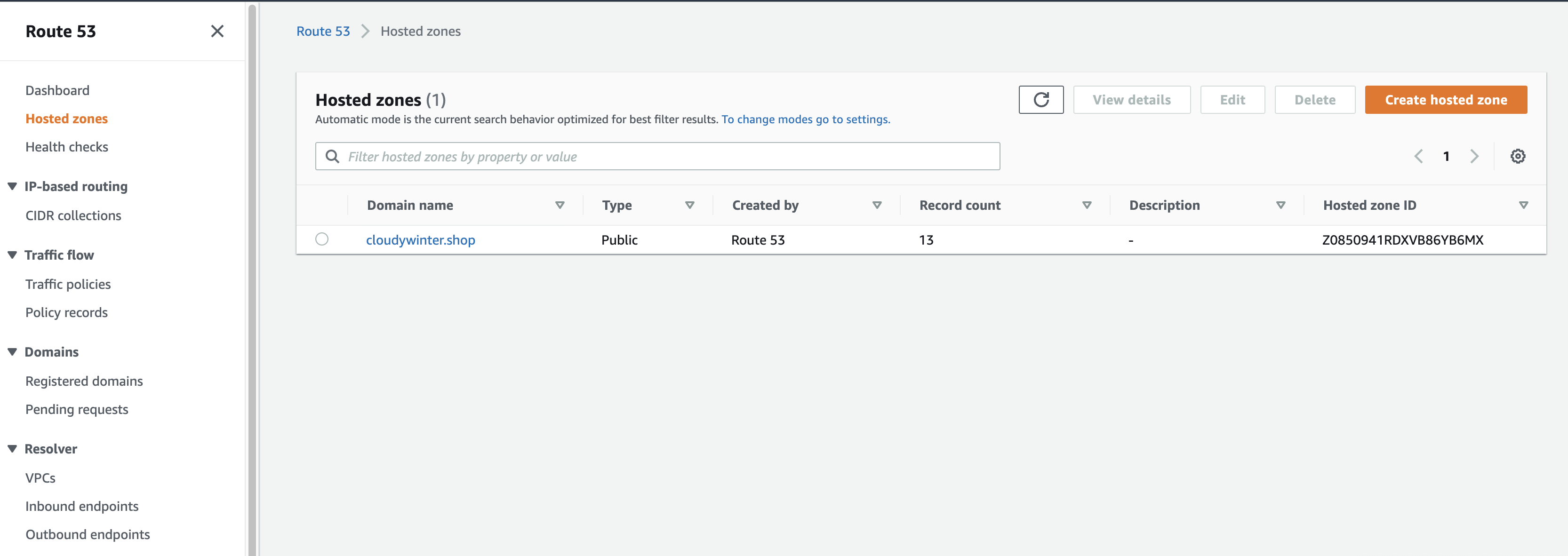
Task: Click Route 53 breadcrumb link
Action: click(x=323, y=31)
